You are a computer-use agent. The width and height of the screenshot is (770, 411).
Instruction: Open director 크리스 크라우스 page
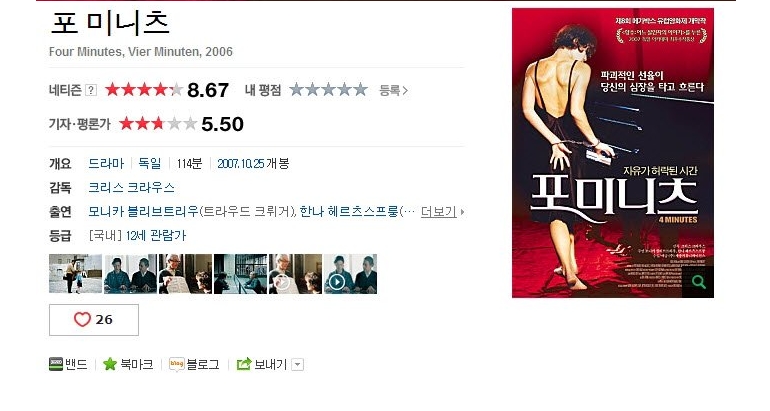[x=132, y=188]
